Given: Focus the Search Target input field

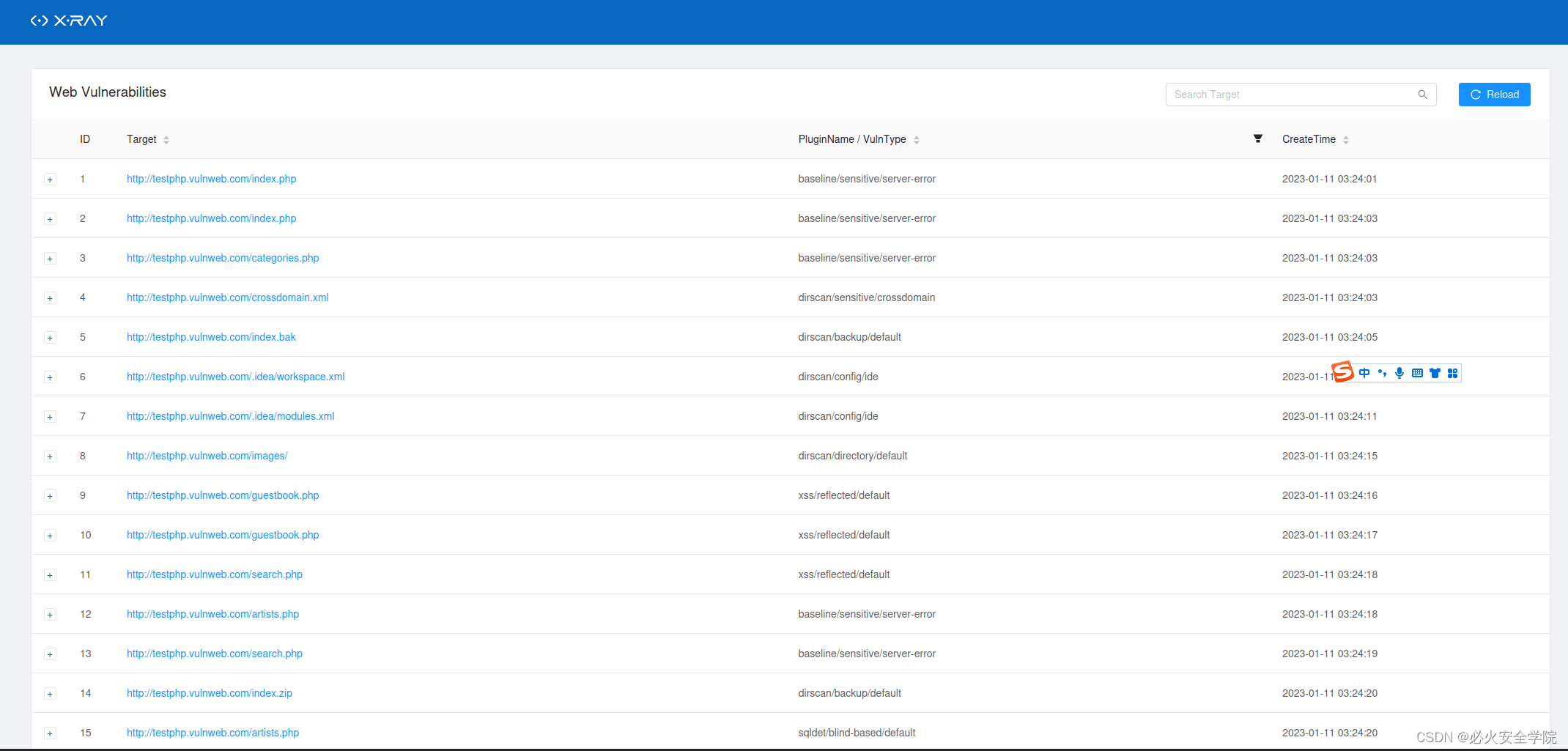Looking at the screenshot, I should (1301, 95).
